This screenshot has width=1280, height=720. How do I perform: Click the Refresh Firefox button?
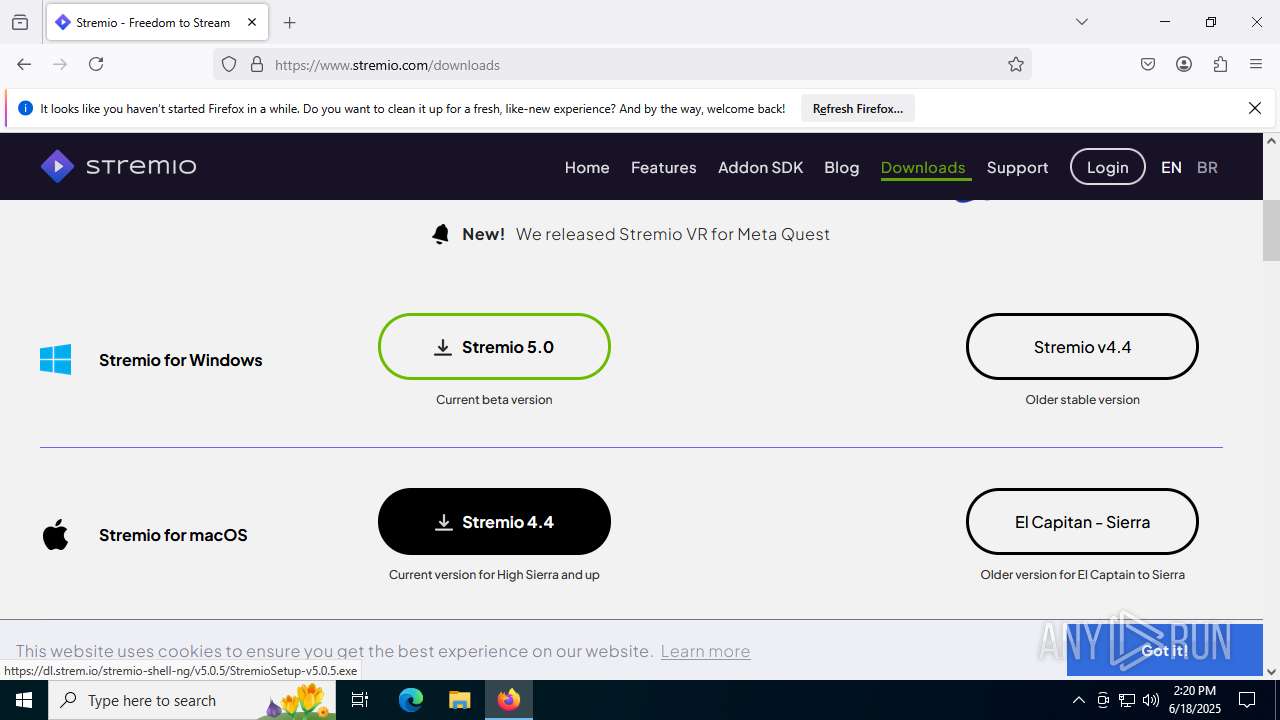pos(858,108)
